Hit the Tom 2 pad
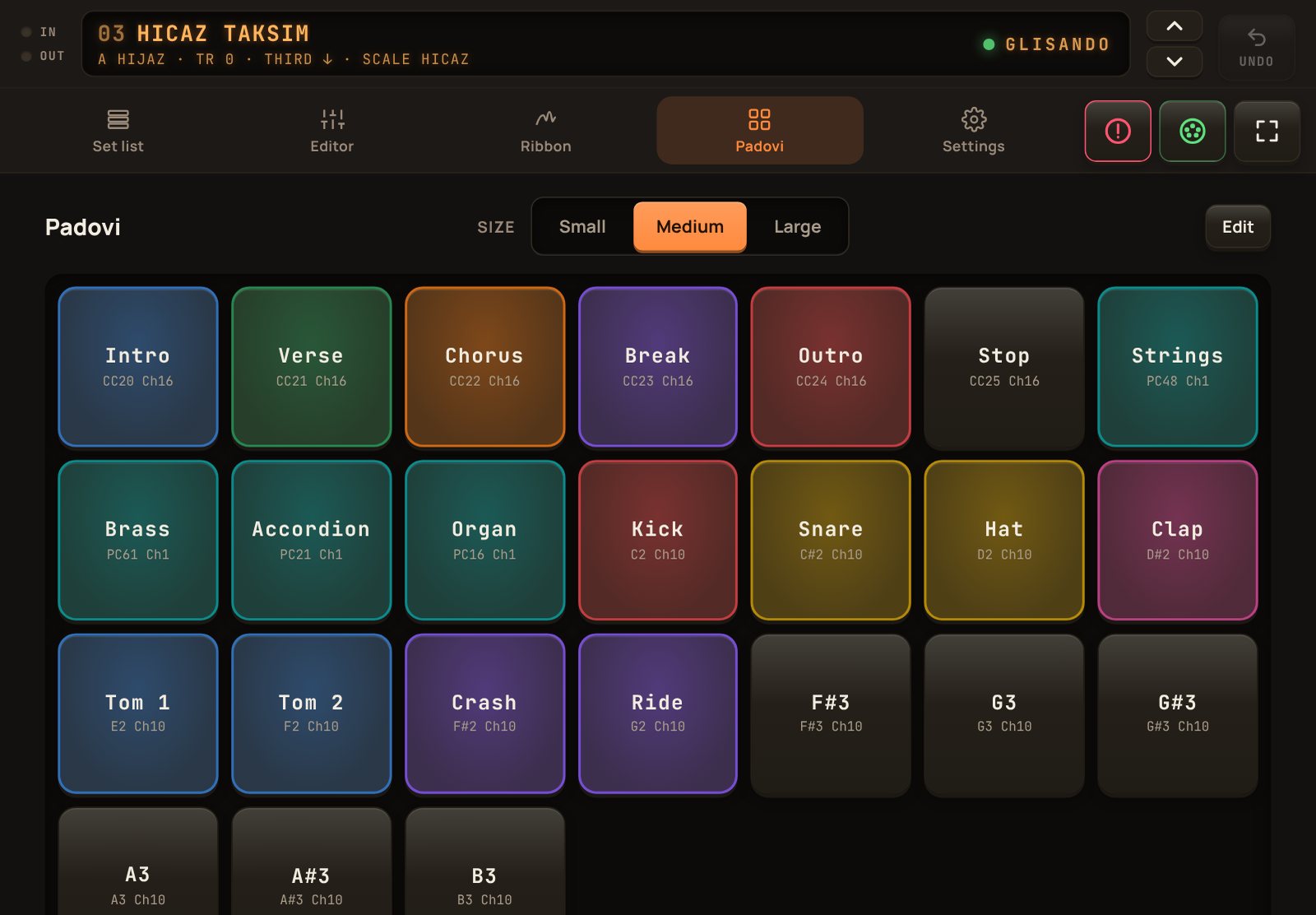The width and height of the screenshot is (1316, 915). (311, 713)
